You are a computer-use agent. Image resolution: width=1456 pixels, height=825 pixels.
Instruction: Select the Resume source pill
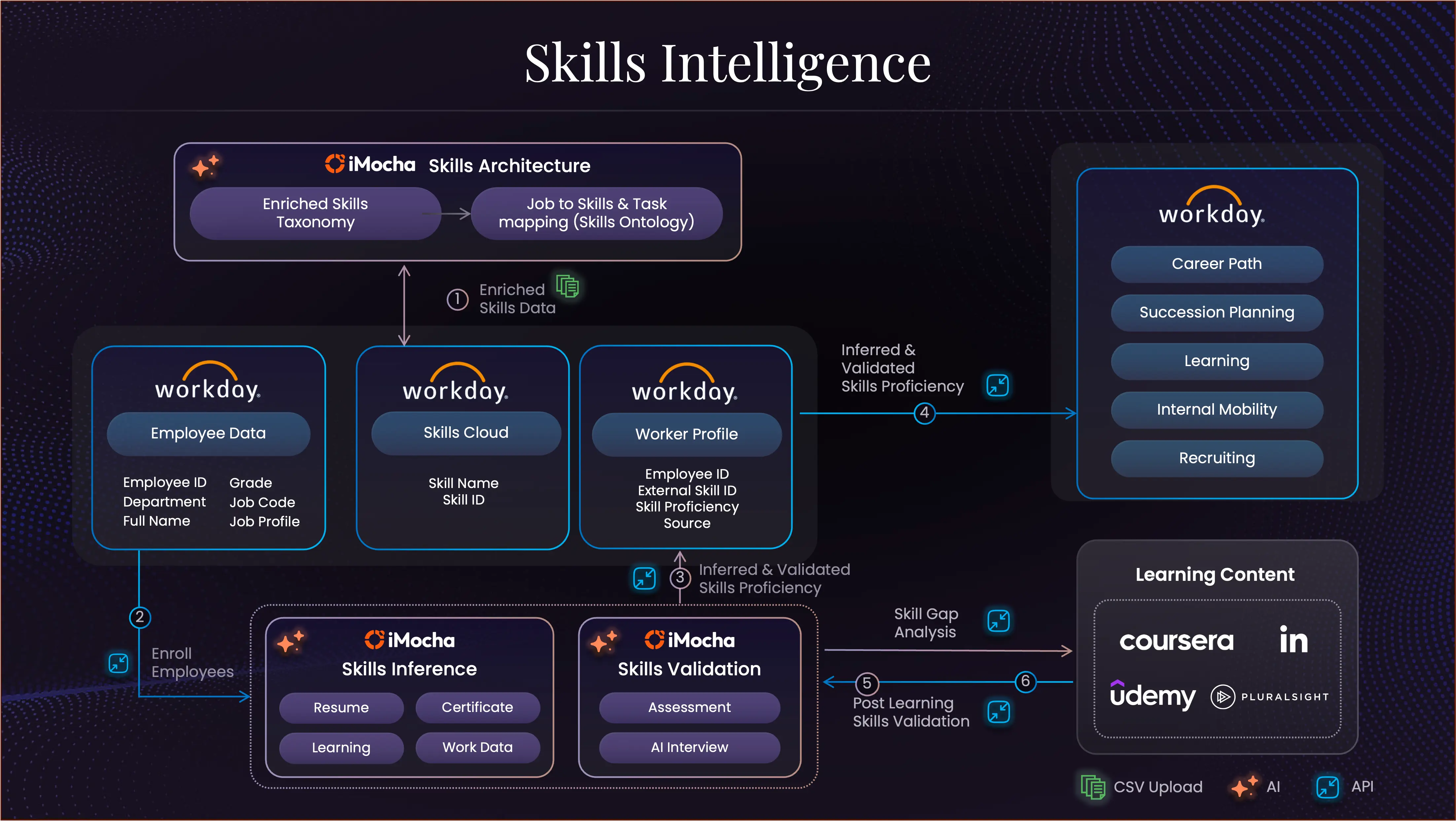(341, 708)
